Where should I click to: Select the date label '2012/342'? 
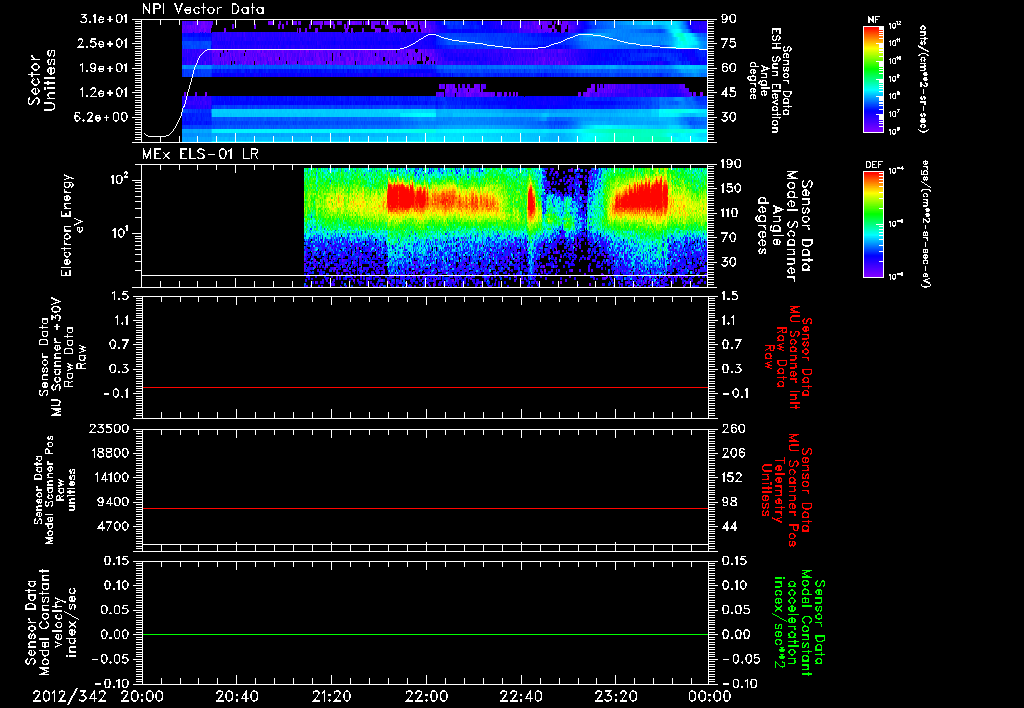(x=69, y=696)
